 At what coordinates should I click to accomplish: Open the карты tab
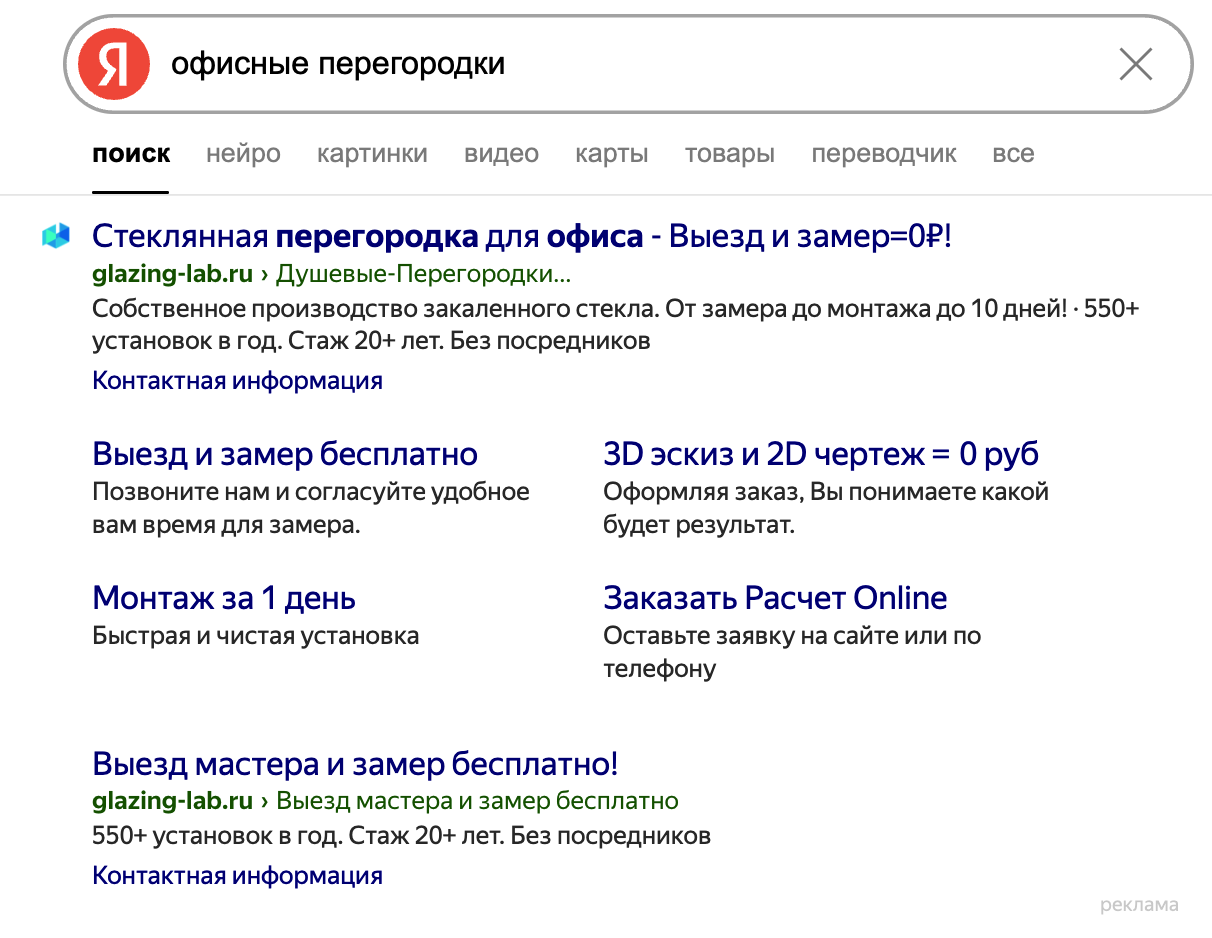pos(612,154)
